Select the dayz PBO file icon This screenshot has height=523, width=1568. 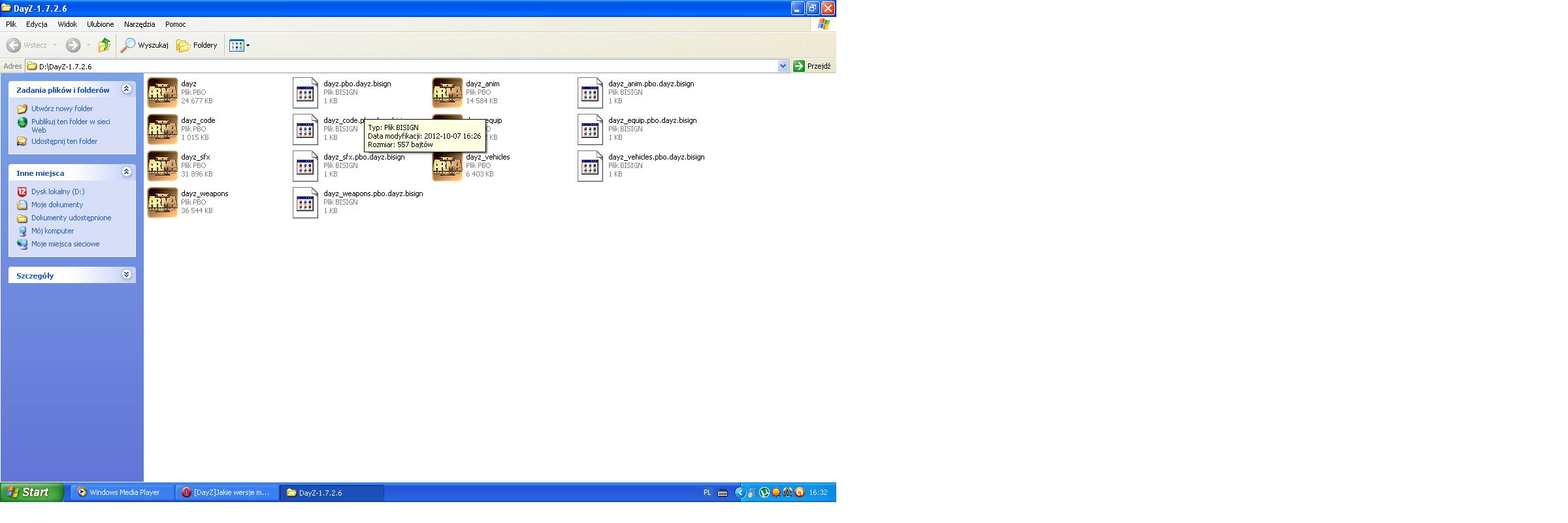pos(163,93)
